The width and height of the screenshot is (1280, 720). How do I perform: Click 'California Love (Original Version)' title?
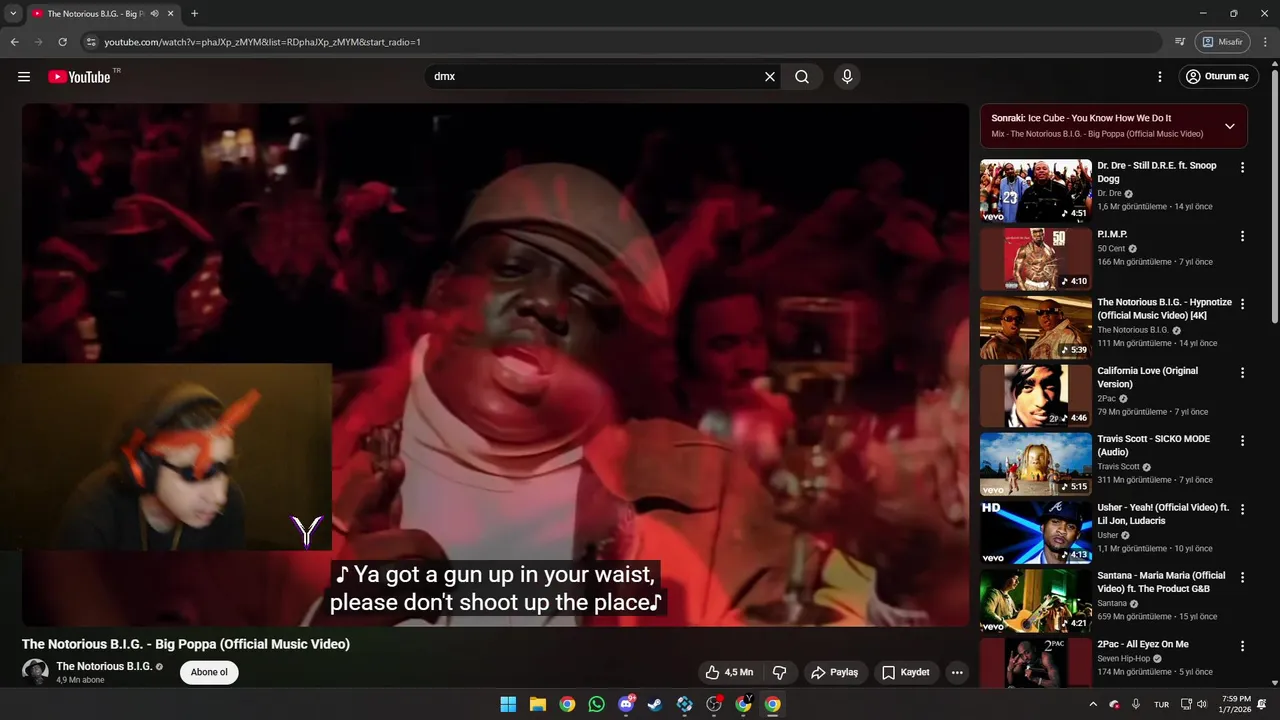(1147, 377)
